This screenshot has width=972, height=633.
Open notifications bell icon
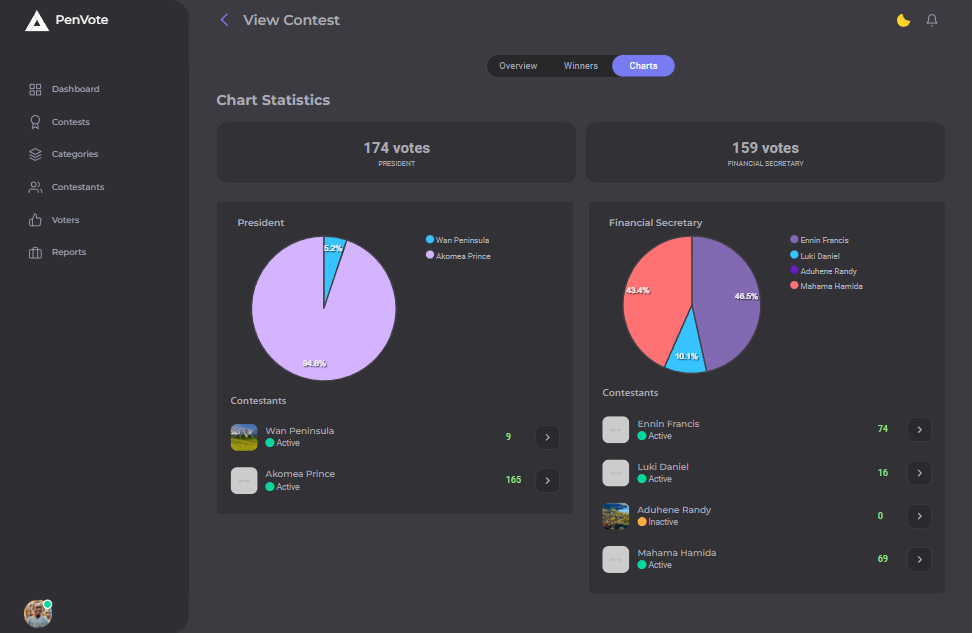[932, 20]
